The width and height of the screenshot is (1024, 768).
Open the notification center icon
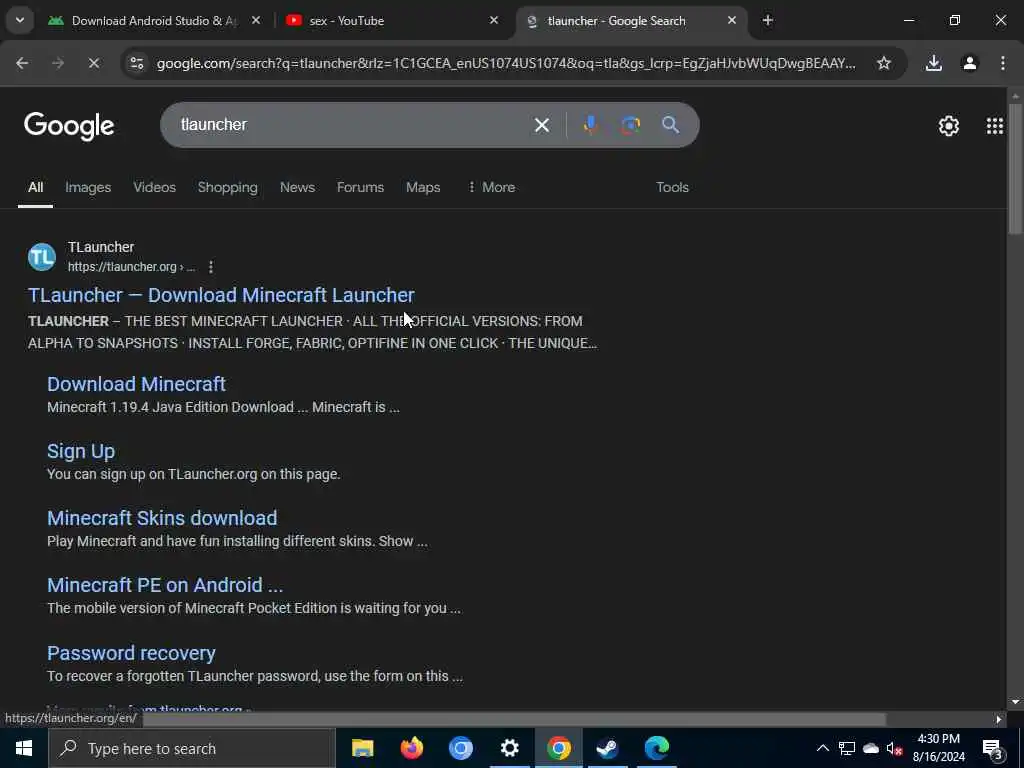(x=993, y=749)
